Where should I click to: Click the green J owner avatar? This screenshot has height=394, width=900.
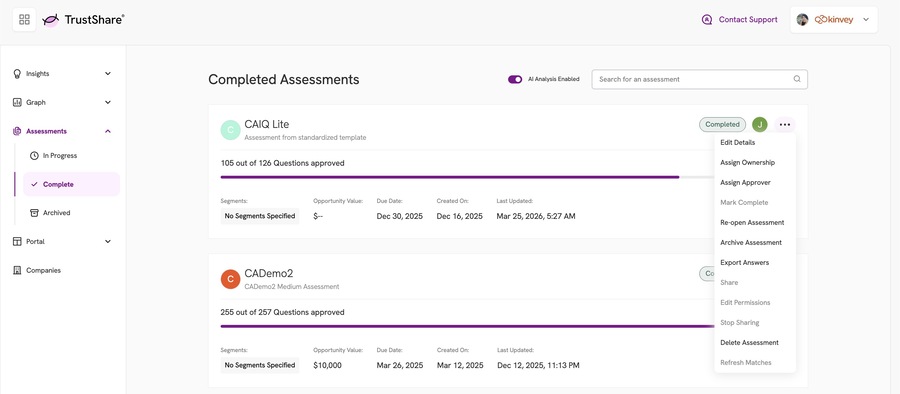[759, 125]
